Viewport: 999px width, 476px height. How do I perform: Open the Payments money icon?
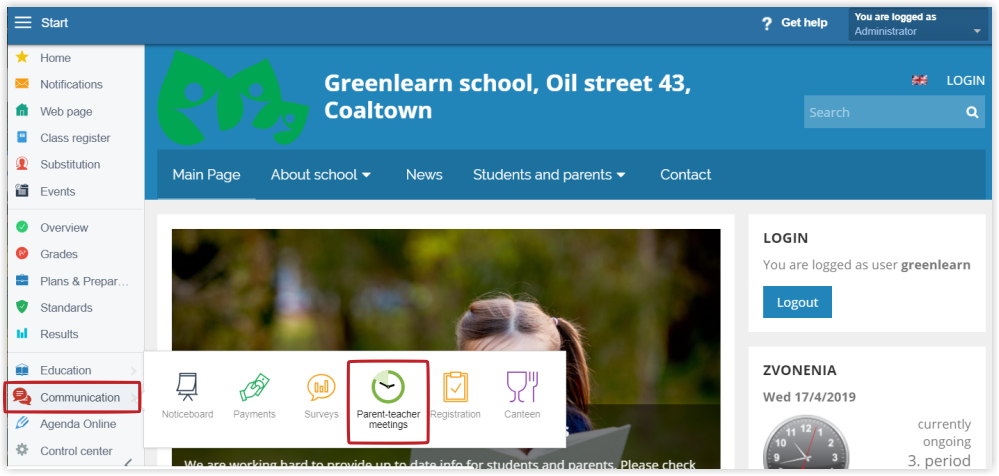[x=254, y=387]
